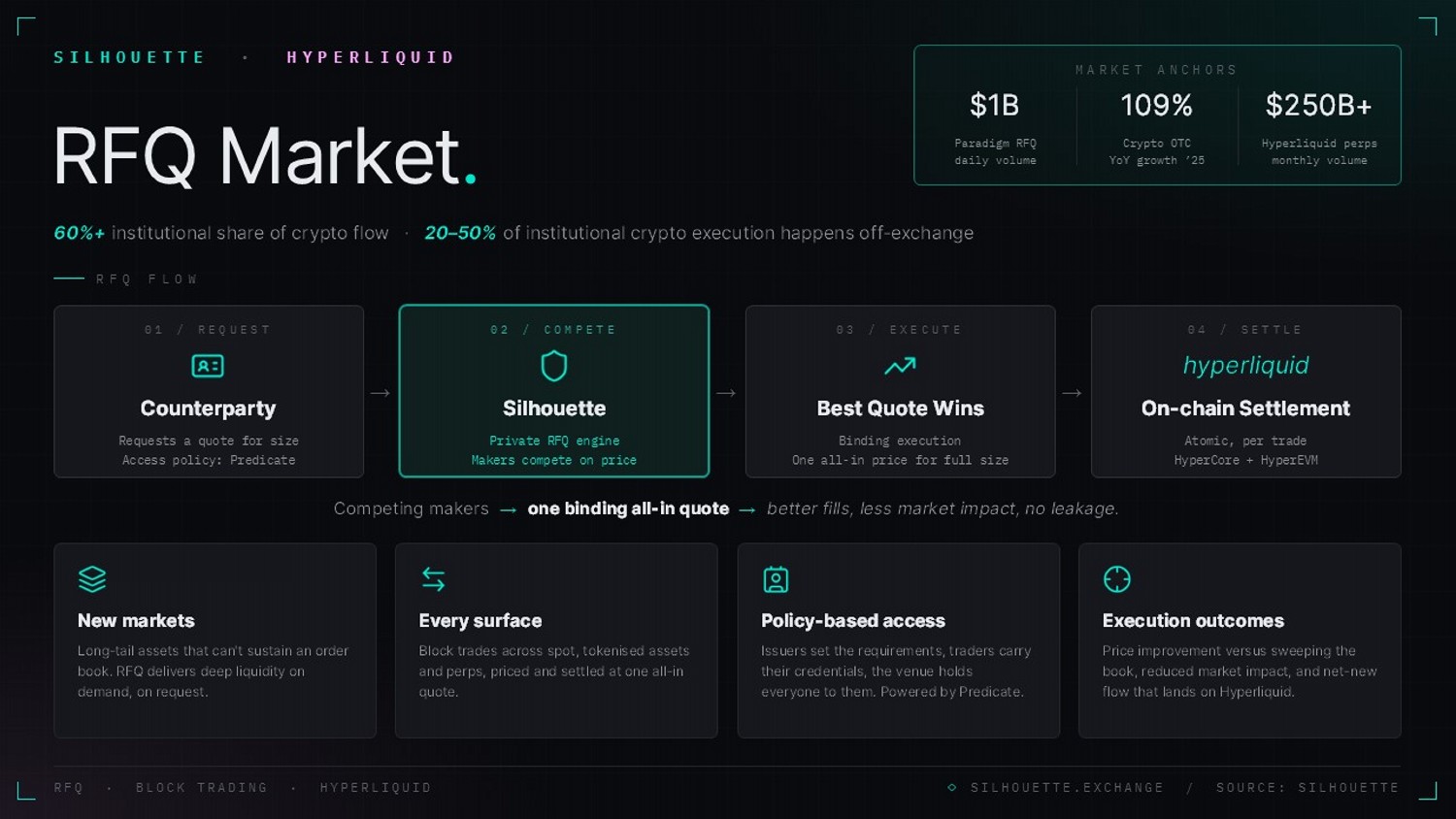
Task: Click the arrow between Execute and Settle cards
Action: (x=1073, y=393)
